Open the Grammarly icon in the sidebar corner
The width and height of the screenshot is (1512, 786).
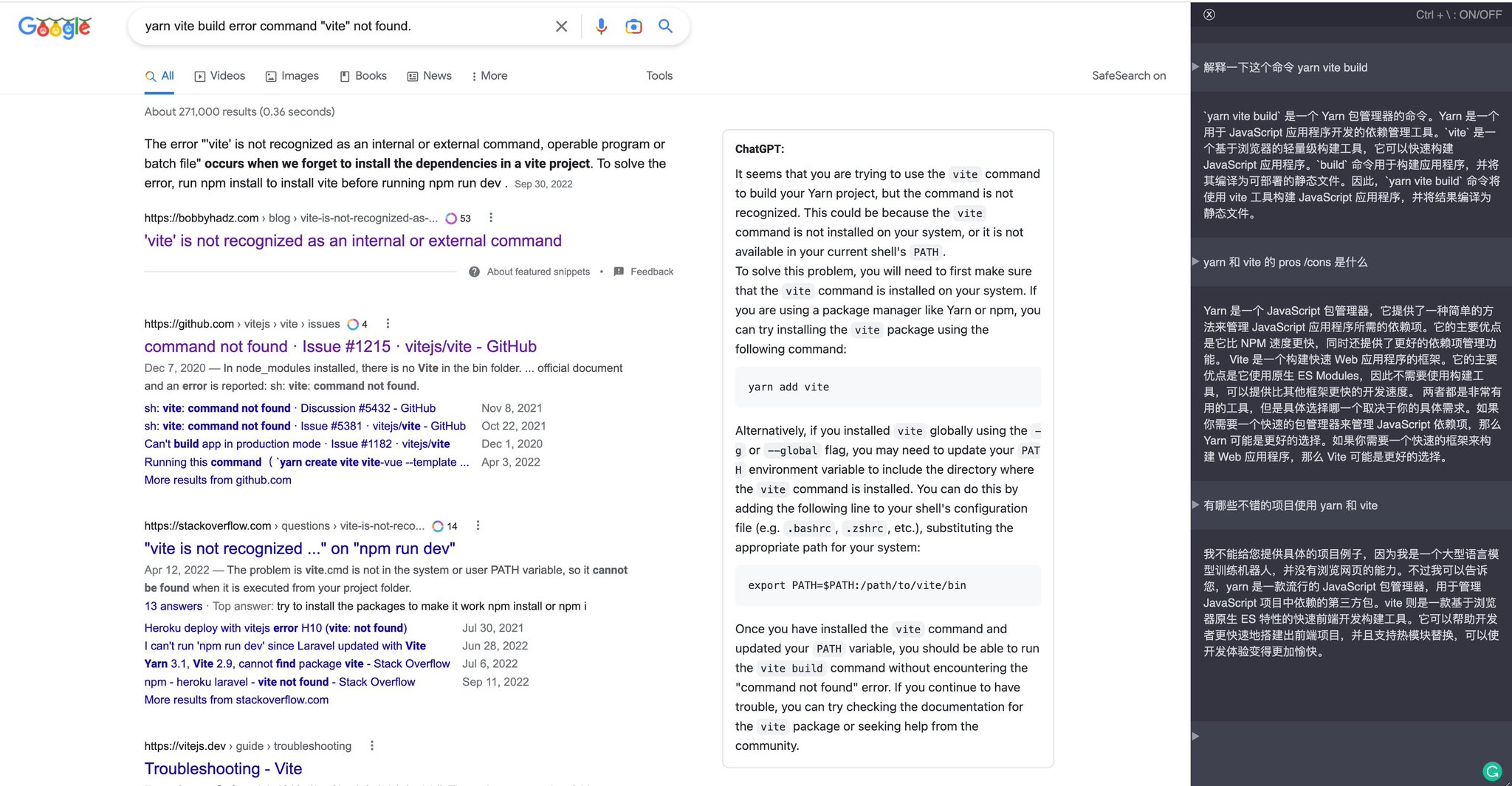(1493, 771)
